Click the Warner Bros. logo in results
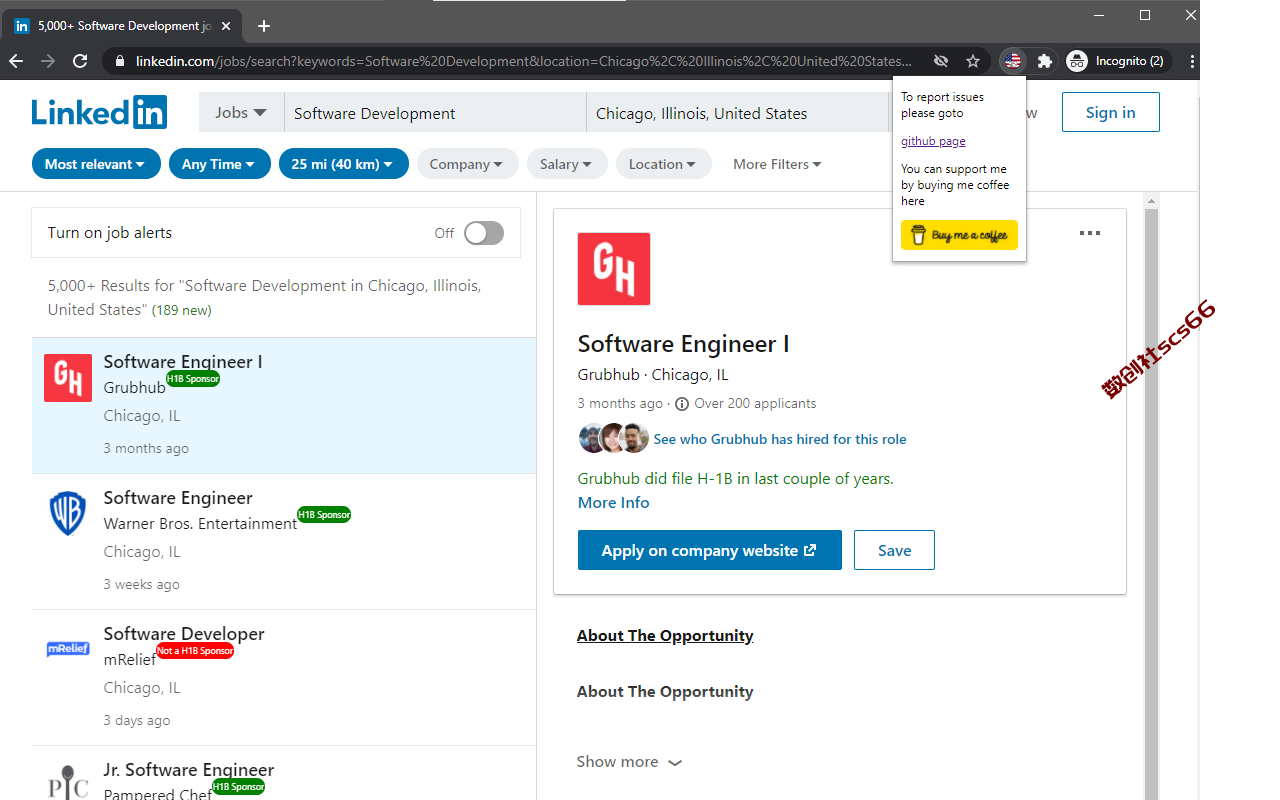The height and width of the screenshot is (800, 1280). 68,514
